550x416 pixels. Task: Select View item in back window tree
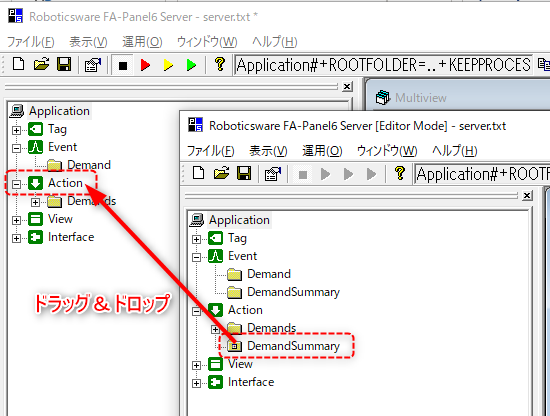(60, 219)
